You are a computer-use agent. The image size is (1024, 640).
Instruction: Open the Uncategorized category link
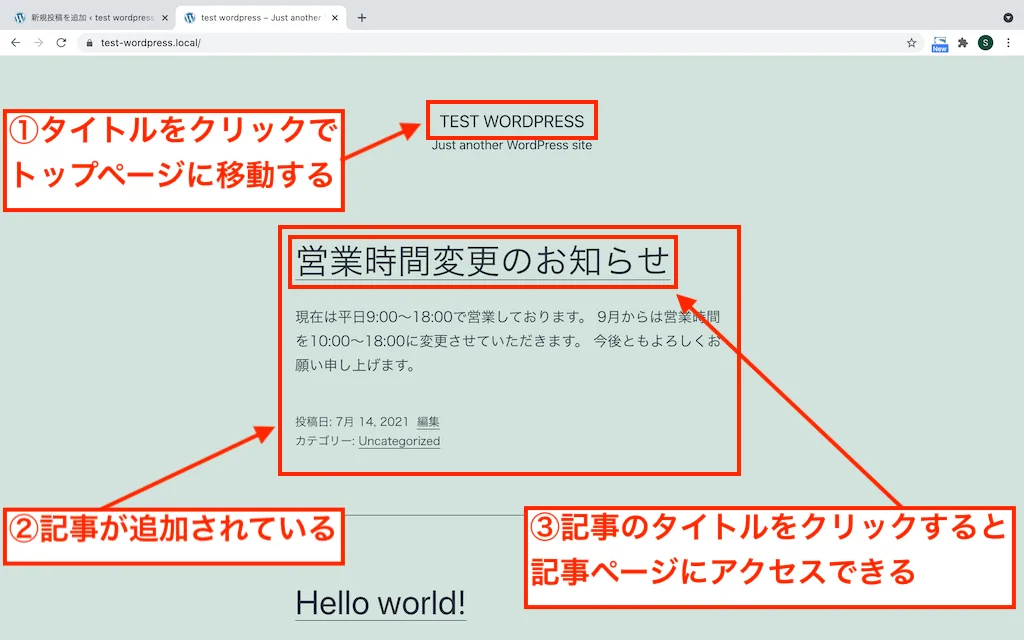point(399,441)
